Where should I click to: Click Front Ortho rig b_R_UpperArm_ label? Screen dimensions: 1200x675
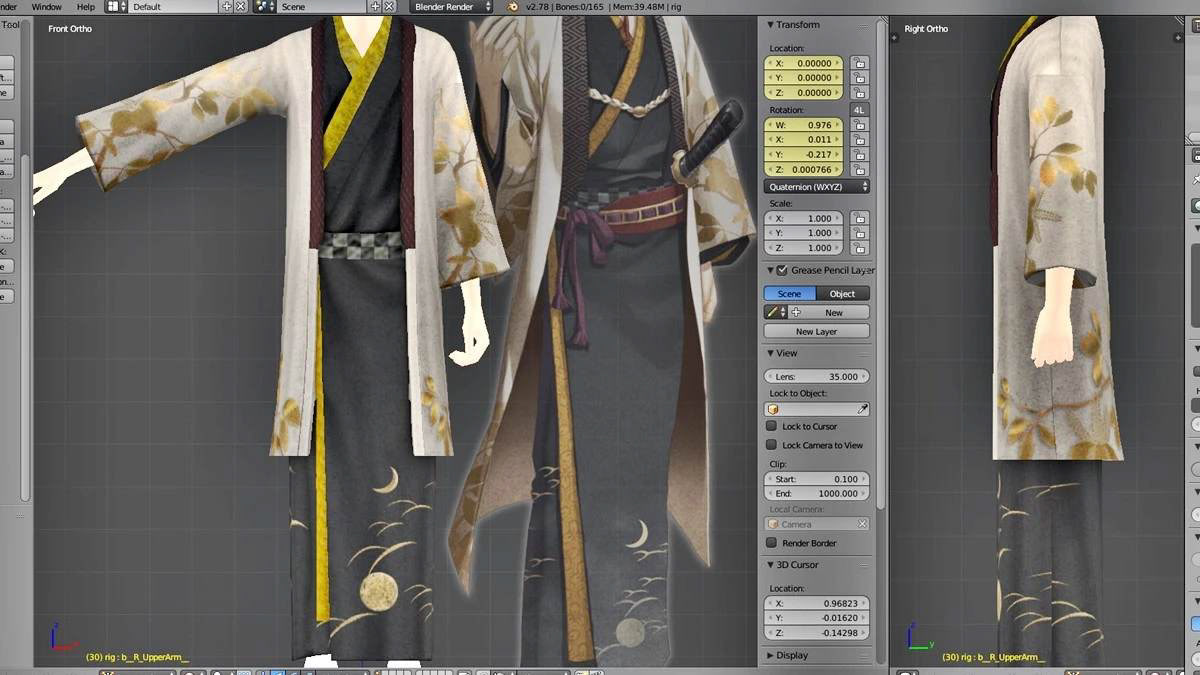(137, 657)
